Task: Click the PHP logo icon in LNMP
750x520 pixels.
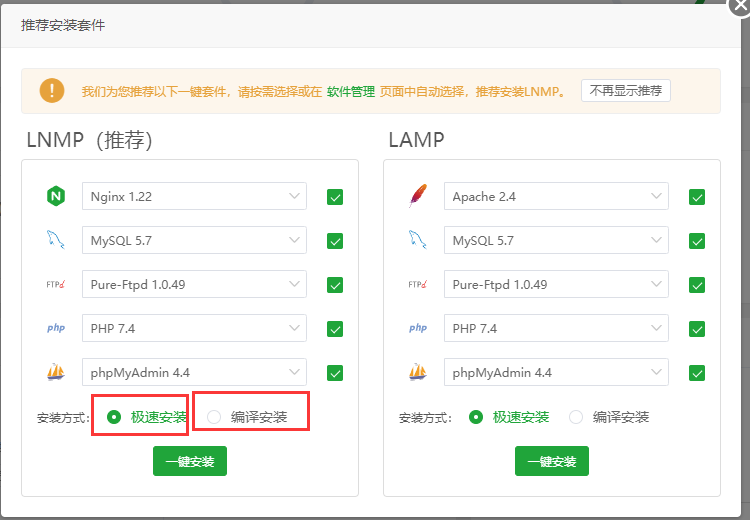Action: coord(56,328)
